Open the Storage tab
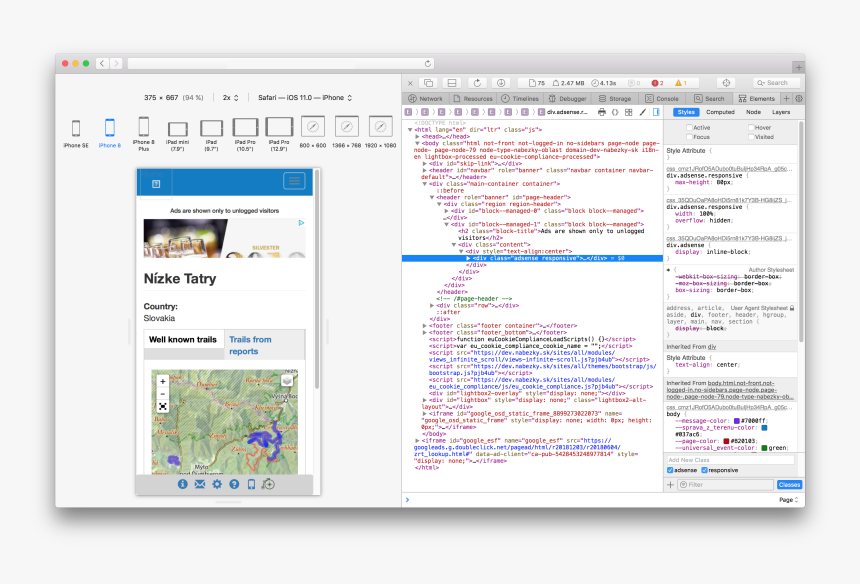860x584 pixels. click(615, 99)
